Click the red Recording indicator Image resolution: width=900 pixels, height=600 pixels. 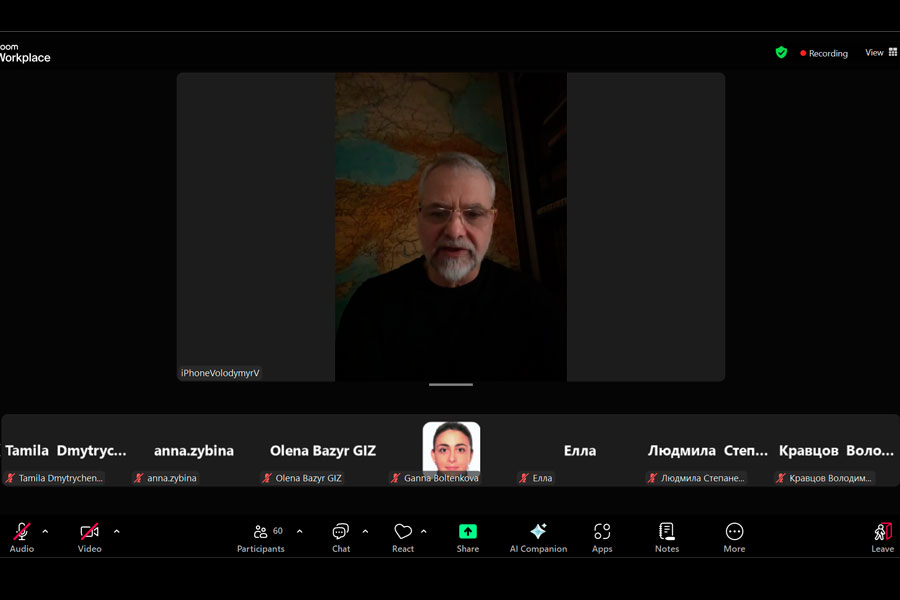(824, 53)
